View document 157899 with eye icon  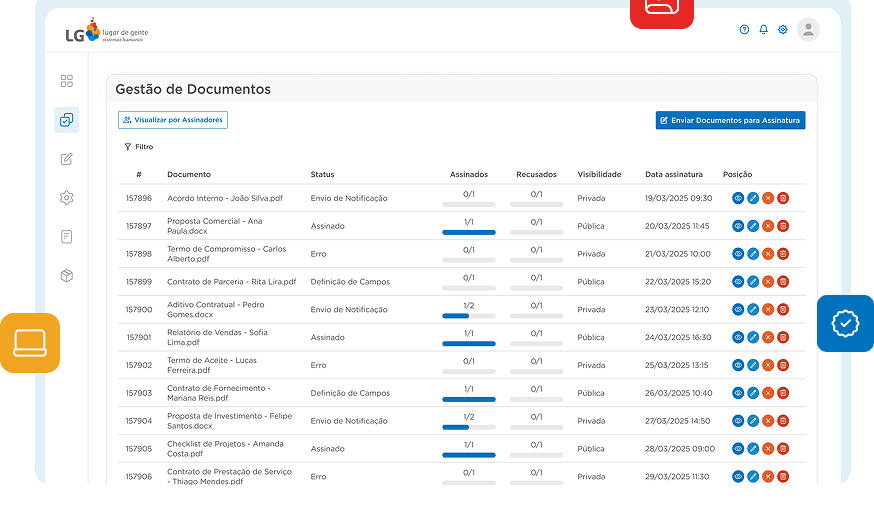pyautogui.click(x=738, y=282)
